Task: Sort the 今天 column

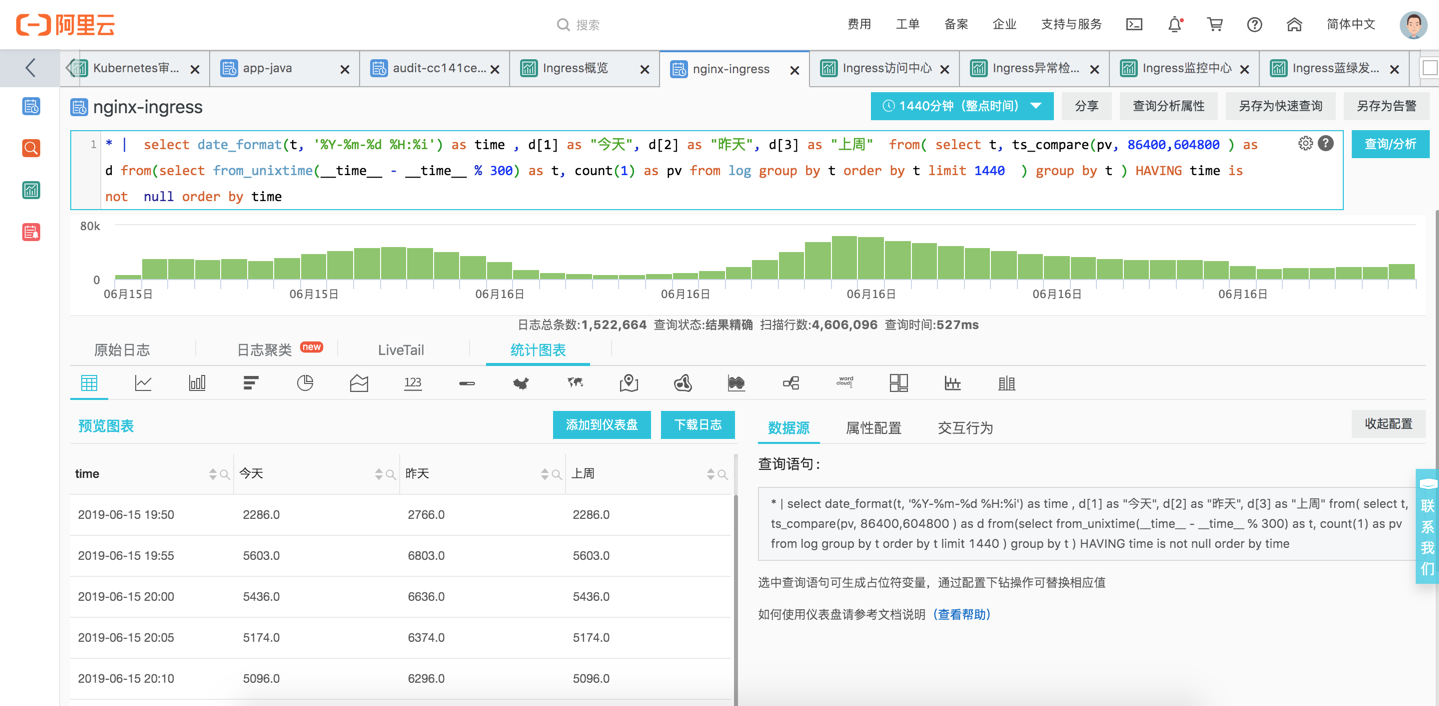Action: pyautogui.click(x=379, y=474)
